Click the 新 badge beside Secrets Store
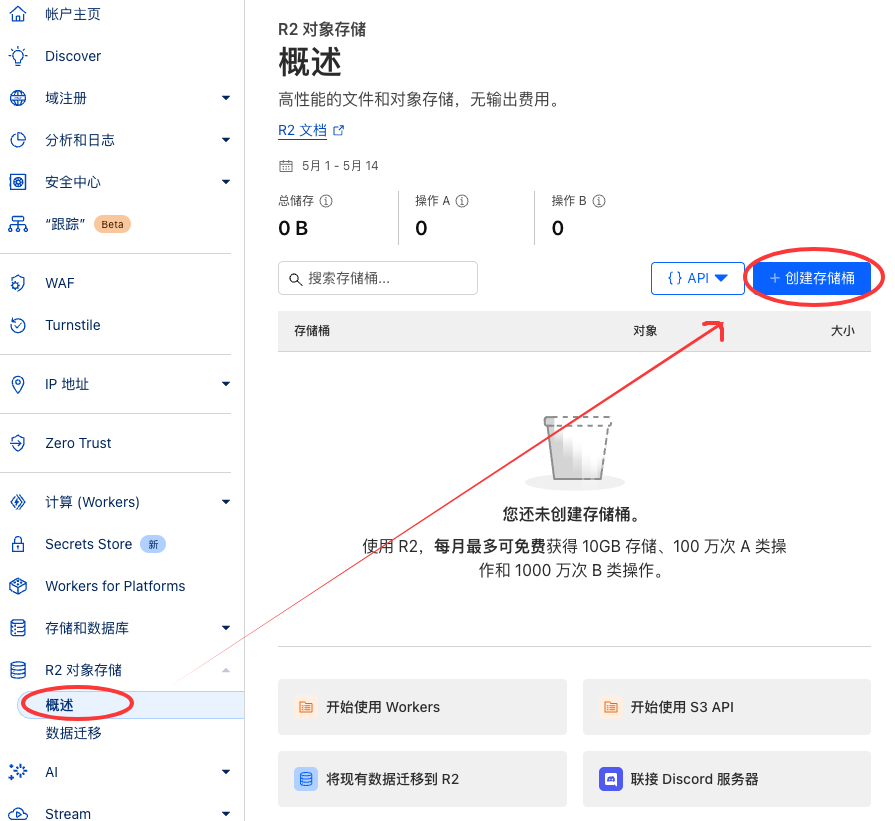 (153, 544)
